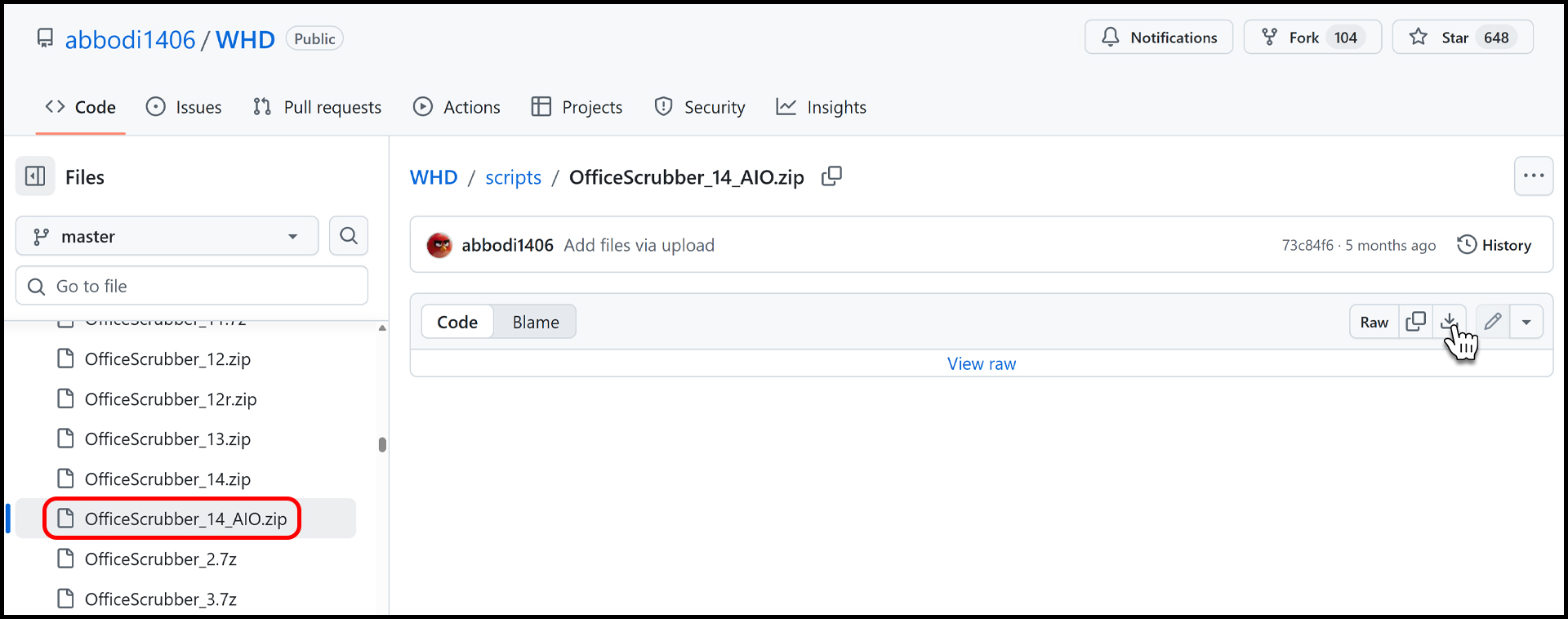Click the search magnifier button beside branch
Viewport: 1568px width, 619px height.
pos(349,236)
